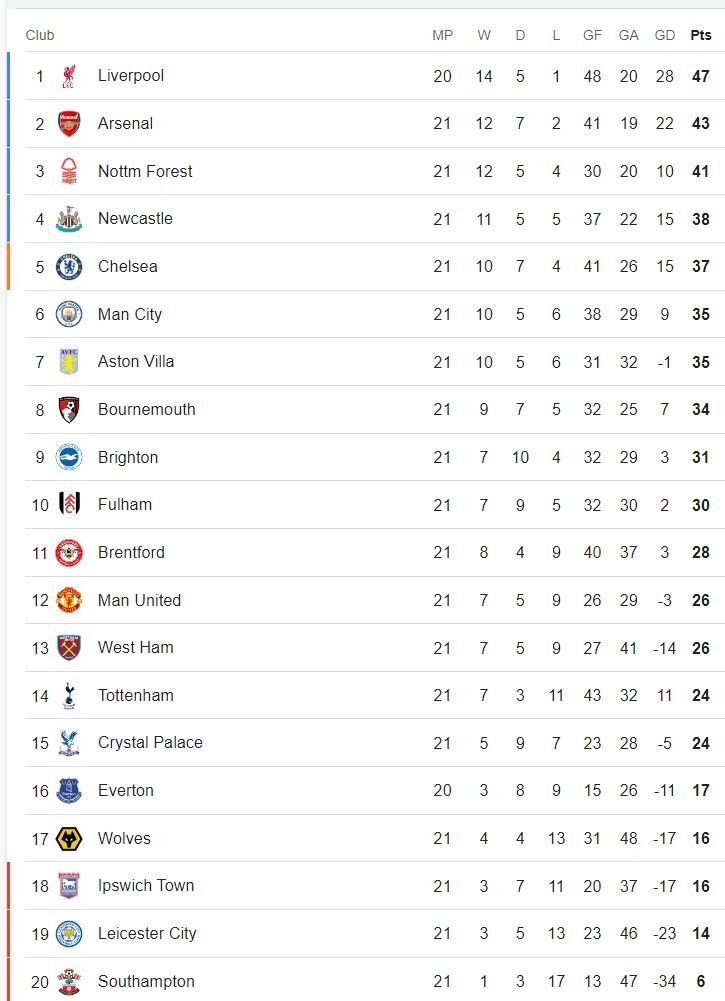Image resolution: width=725 pixels, height=1001 pixels.
Task: Open the Newcastle team link
Action: click(135, 219)
